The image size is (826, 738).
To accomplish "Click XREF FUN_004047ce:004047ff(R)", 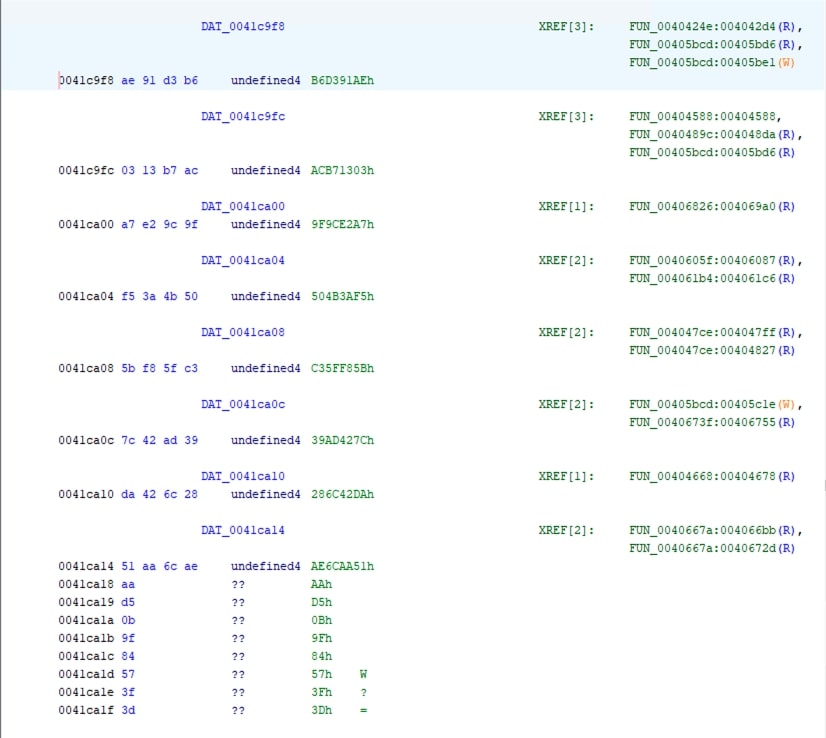I will pyautogui.click(x=710, y=332).
